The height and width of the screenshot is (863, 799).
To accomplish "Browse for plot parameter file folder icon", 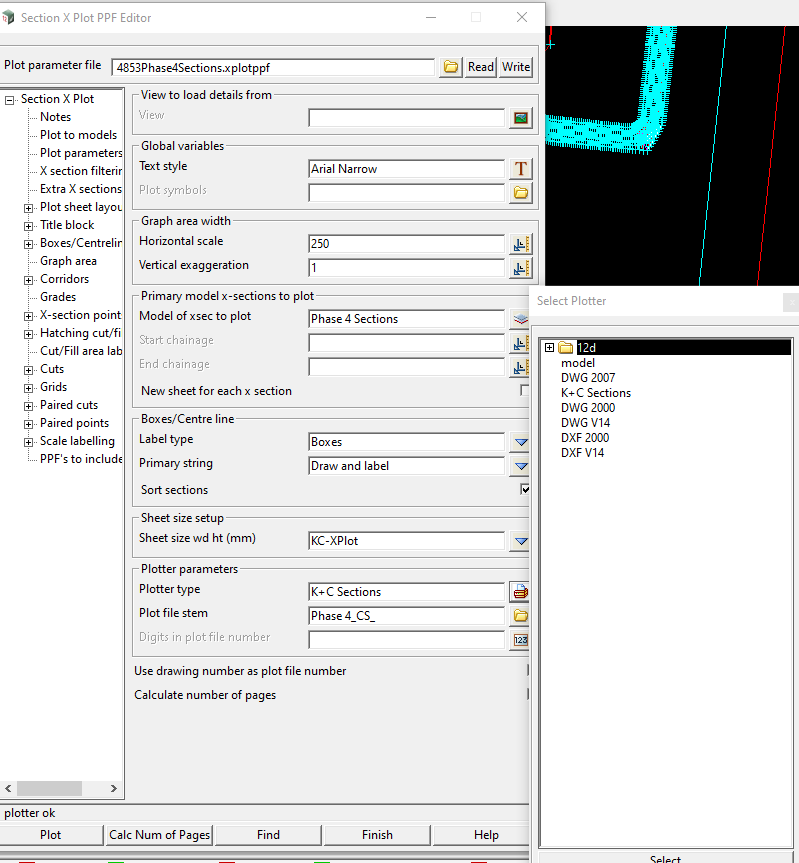I will pos(451,67).
